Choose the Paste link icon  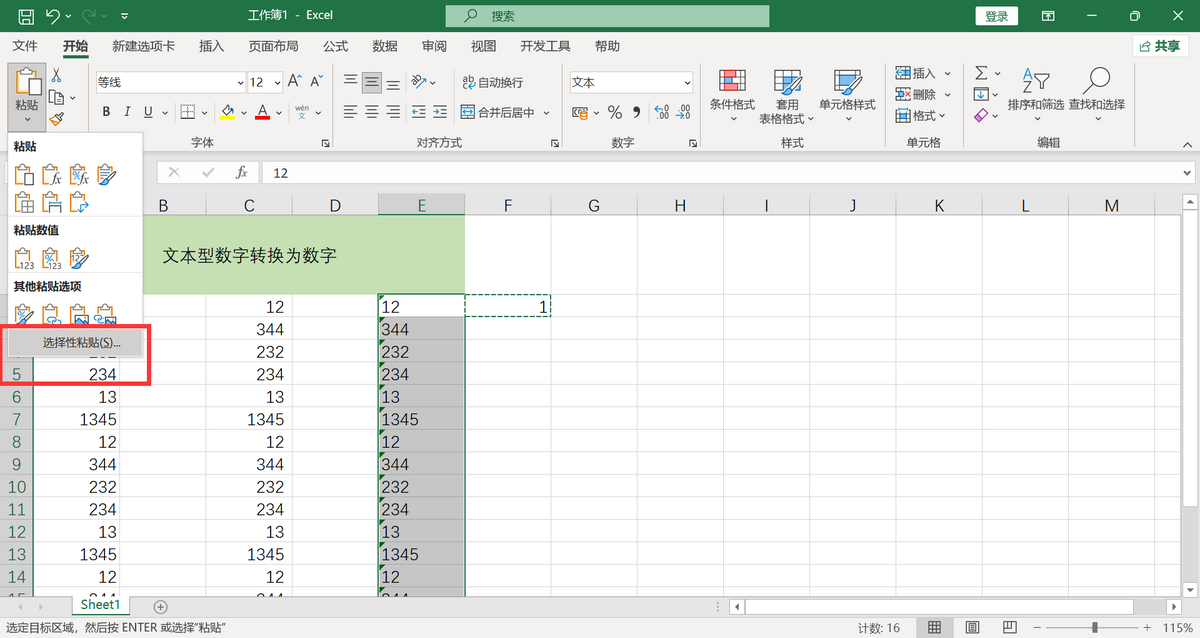coord(52,314)
